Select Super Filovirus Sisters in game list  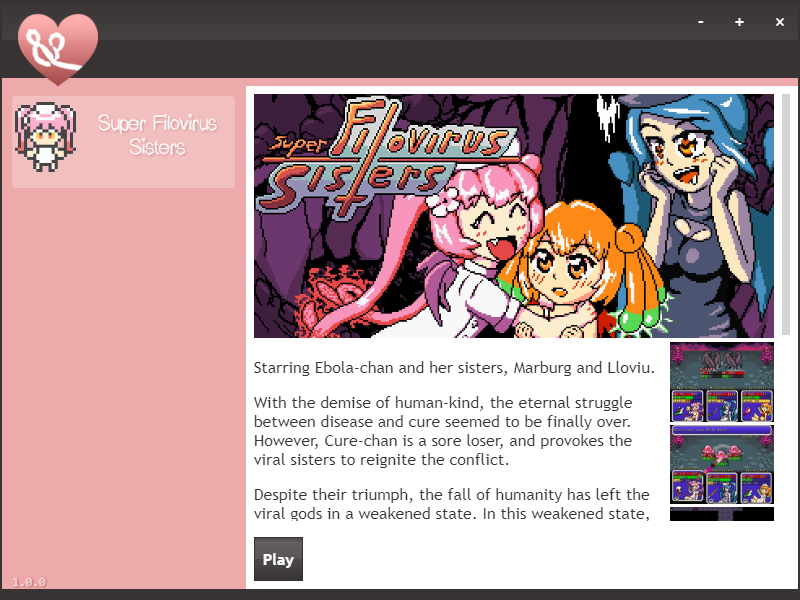pos(123,142)
